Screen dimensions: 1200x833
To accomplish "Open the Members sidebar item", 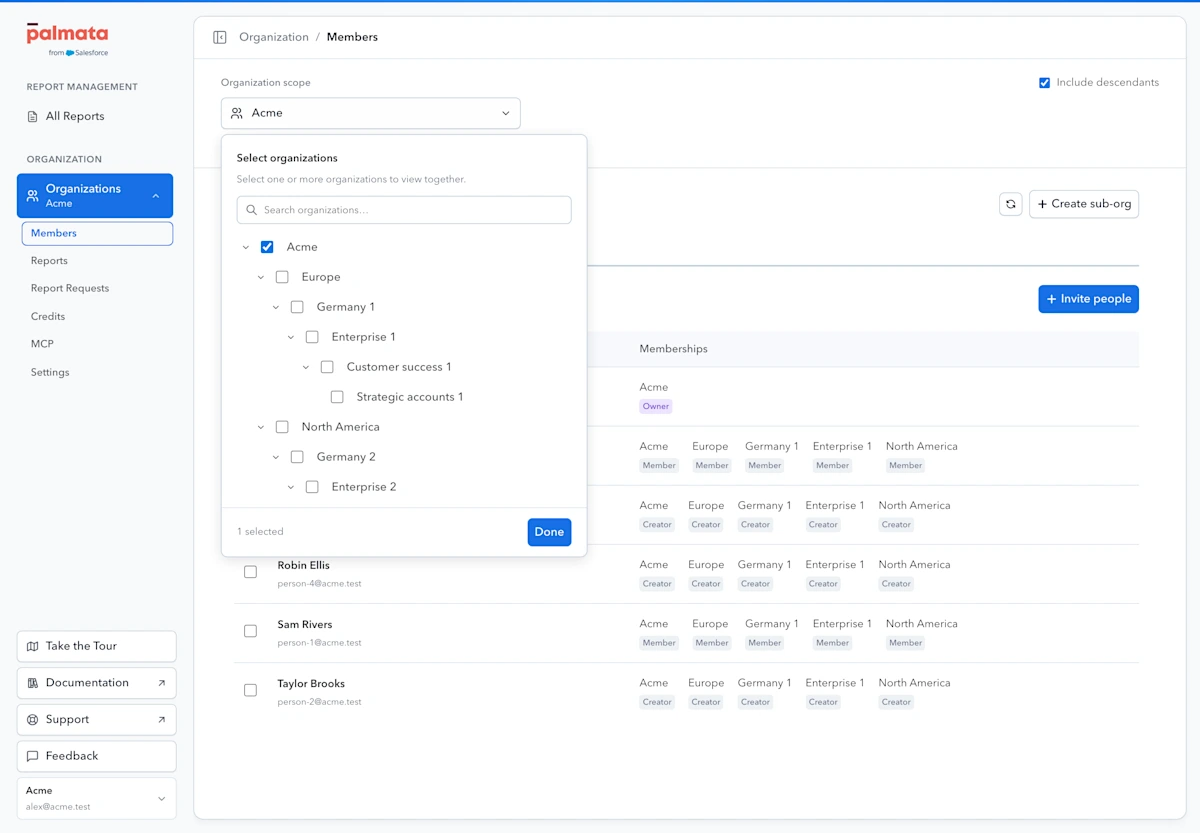I will [x=97, y=233].
